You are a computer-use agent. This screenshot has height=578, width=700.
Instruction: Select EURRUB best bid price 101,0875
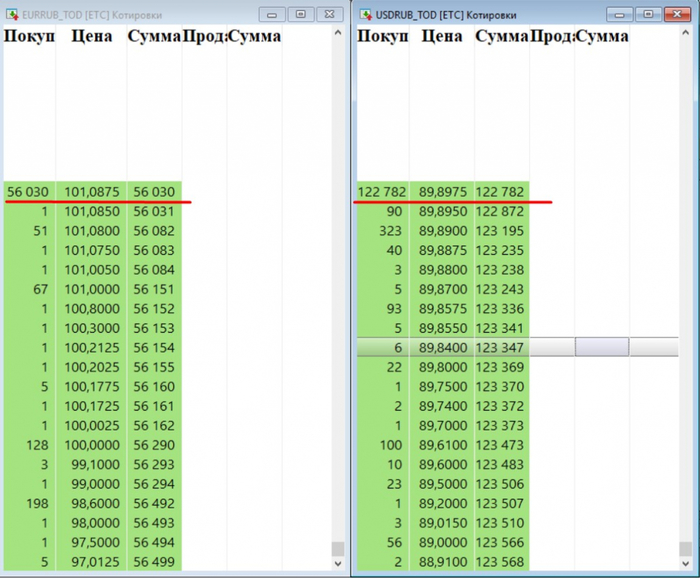coord(92,191)
